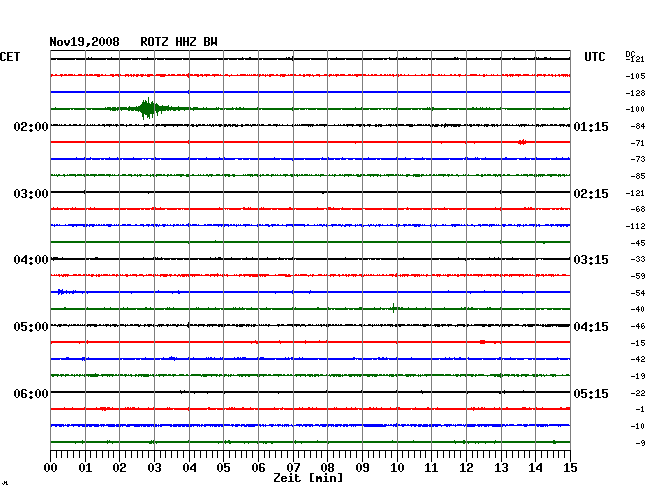Click the 02:00 CET hour label

(31, 127)
